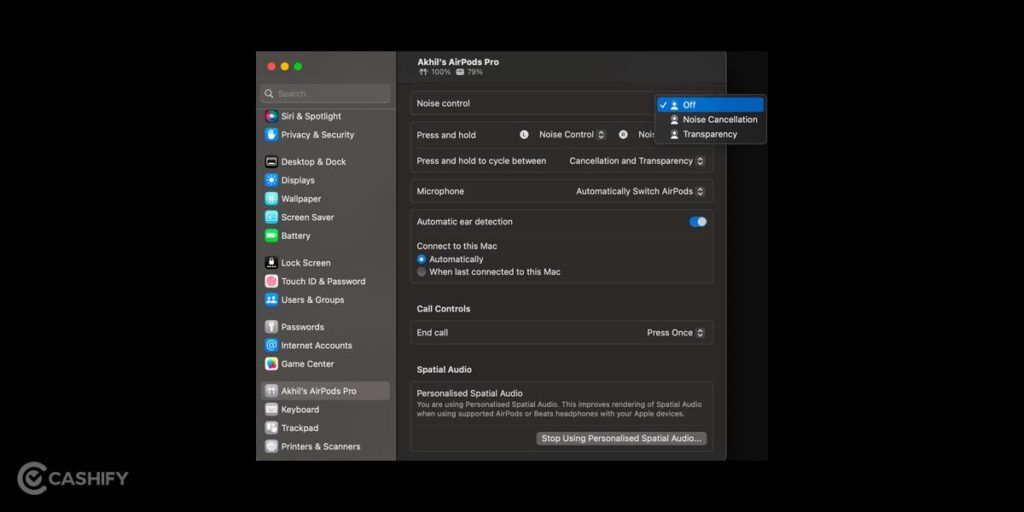Click the green Battery icon

click(x=271, y=236)
